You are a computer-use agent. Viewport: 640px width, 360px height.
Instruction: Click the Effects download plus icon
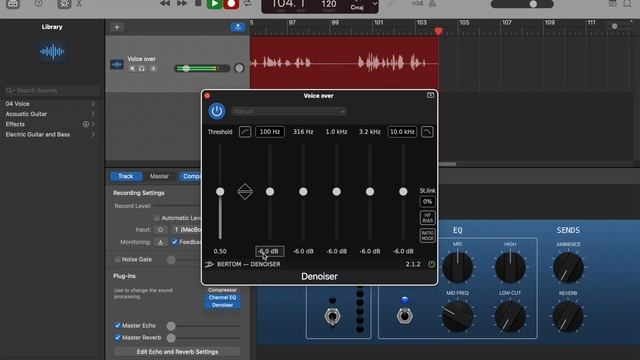click(x=86, y=124)
